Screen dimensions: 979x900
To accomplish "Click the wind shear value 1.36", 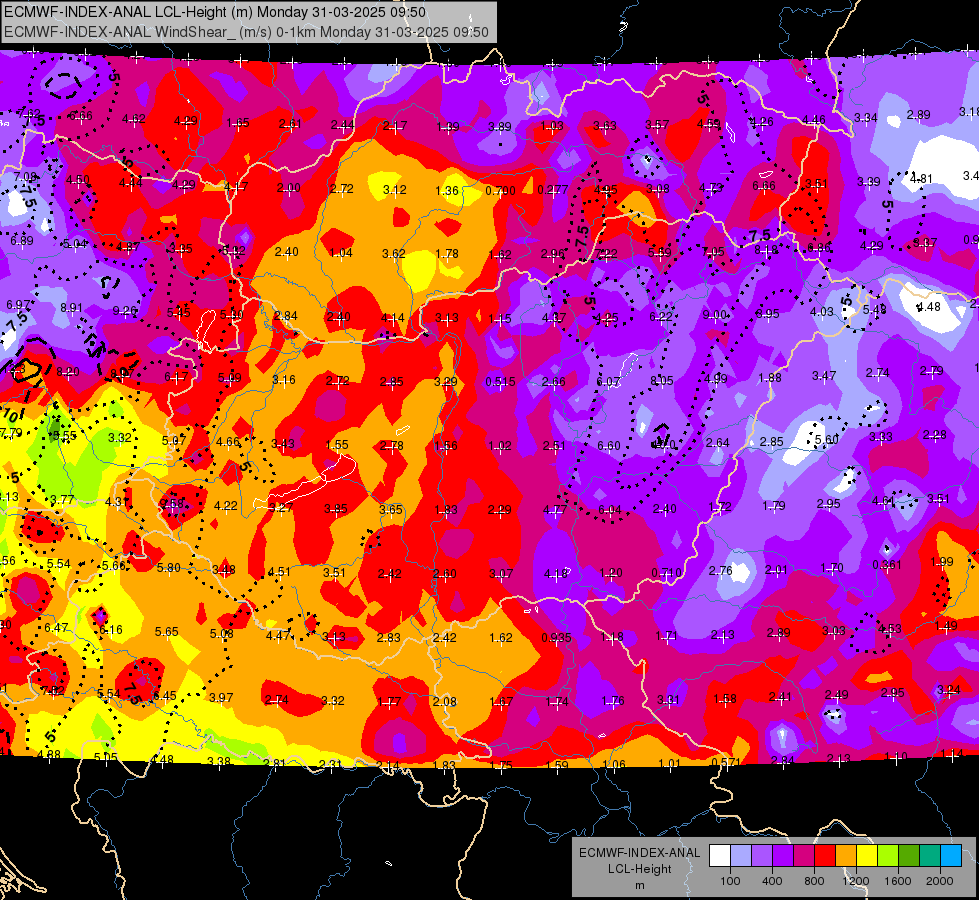I will click(447, 190).
